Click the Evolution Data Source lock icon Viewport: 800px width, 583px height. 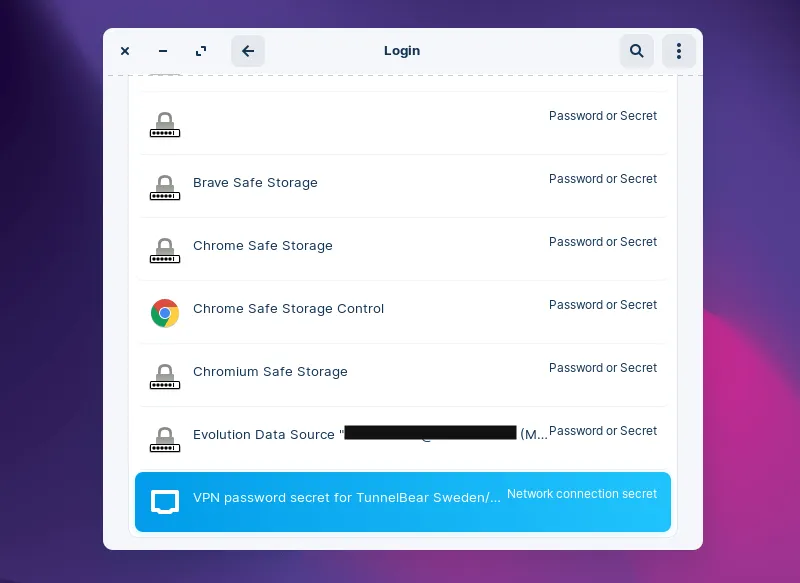tap(165, 439)
